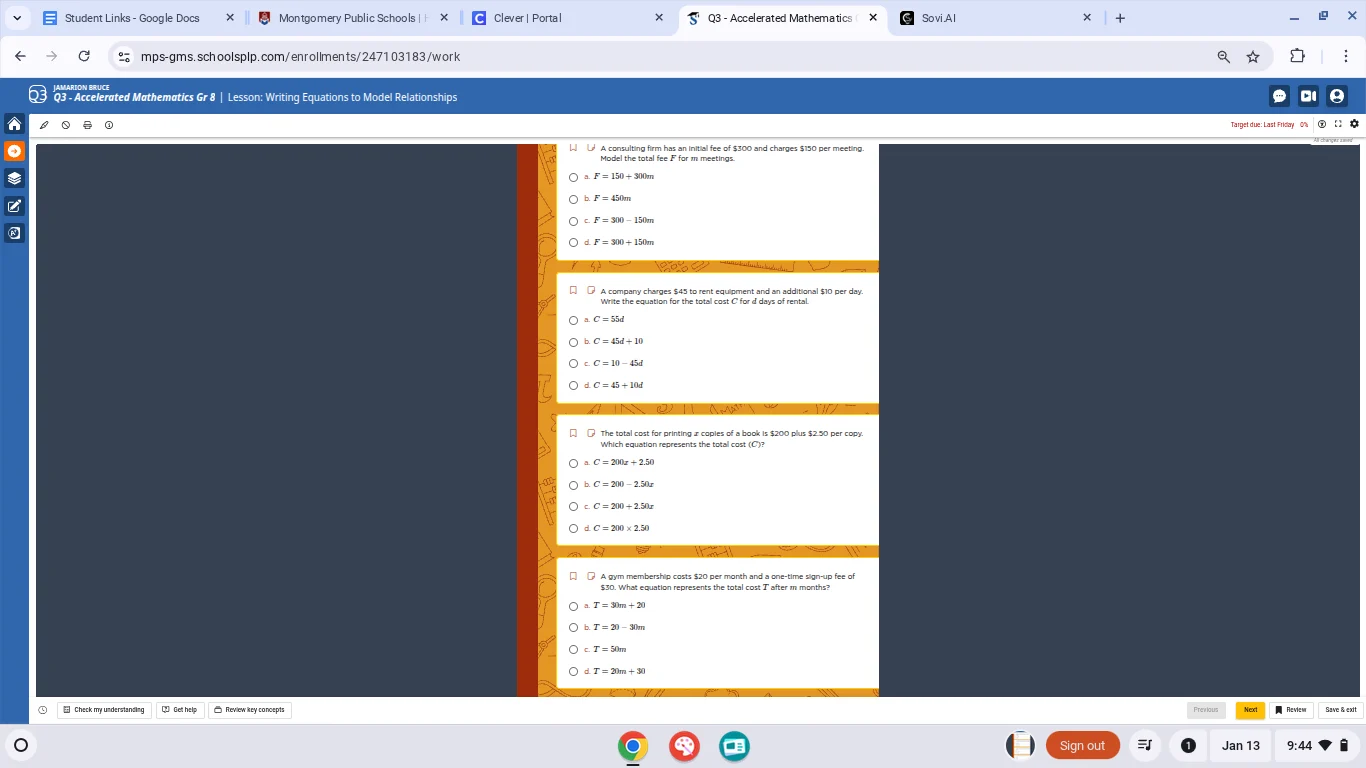Image resolution: width=1366 pixels, height=768 pixels.
Task: Open the edit notepad sidebar icon
Action: coord(14,206)
